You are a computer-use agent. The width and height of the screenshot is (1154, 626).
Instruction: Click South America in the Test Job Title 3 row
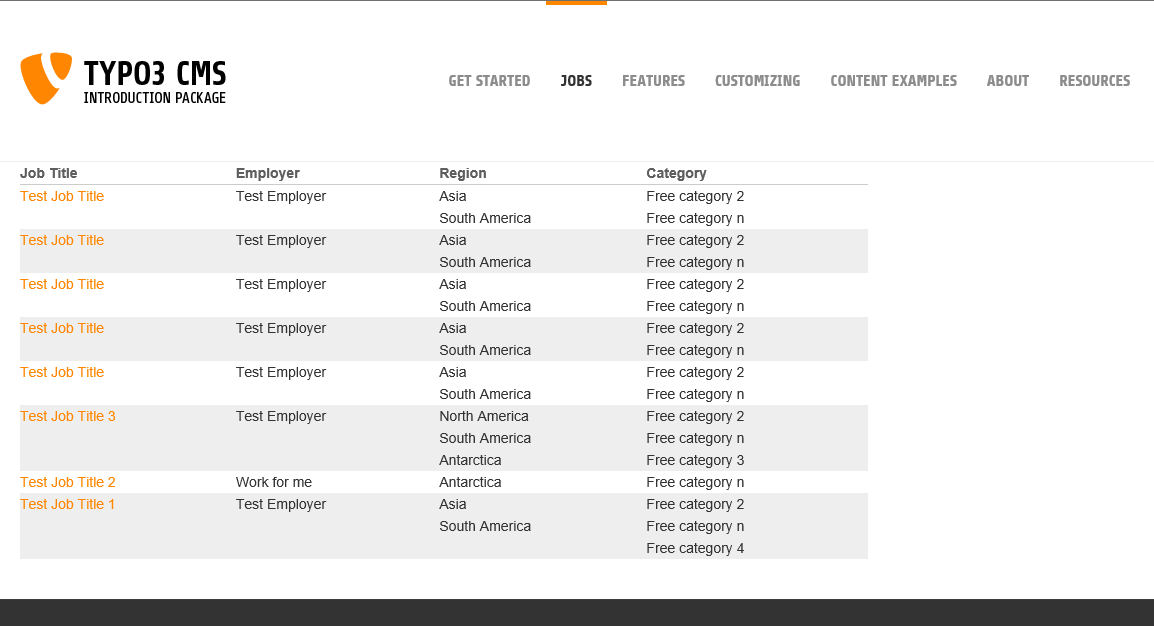click(485, 438)
